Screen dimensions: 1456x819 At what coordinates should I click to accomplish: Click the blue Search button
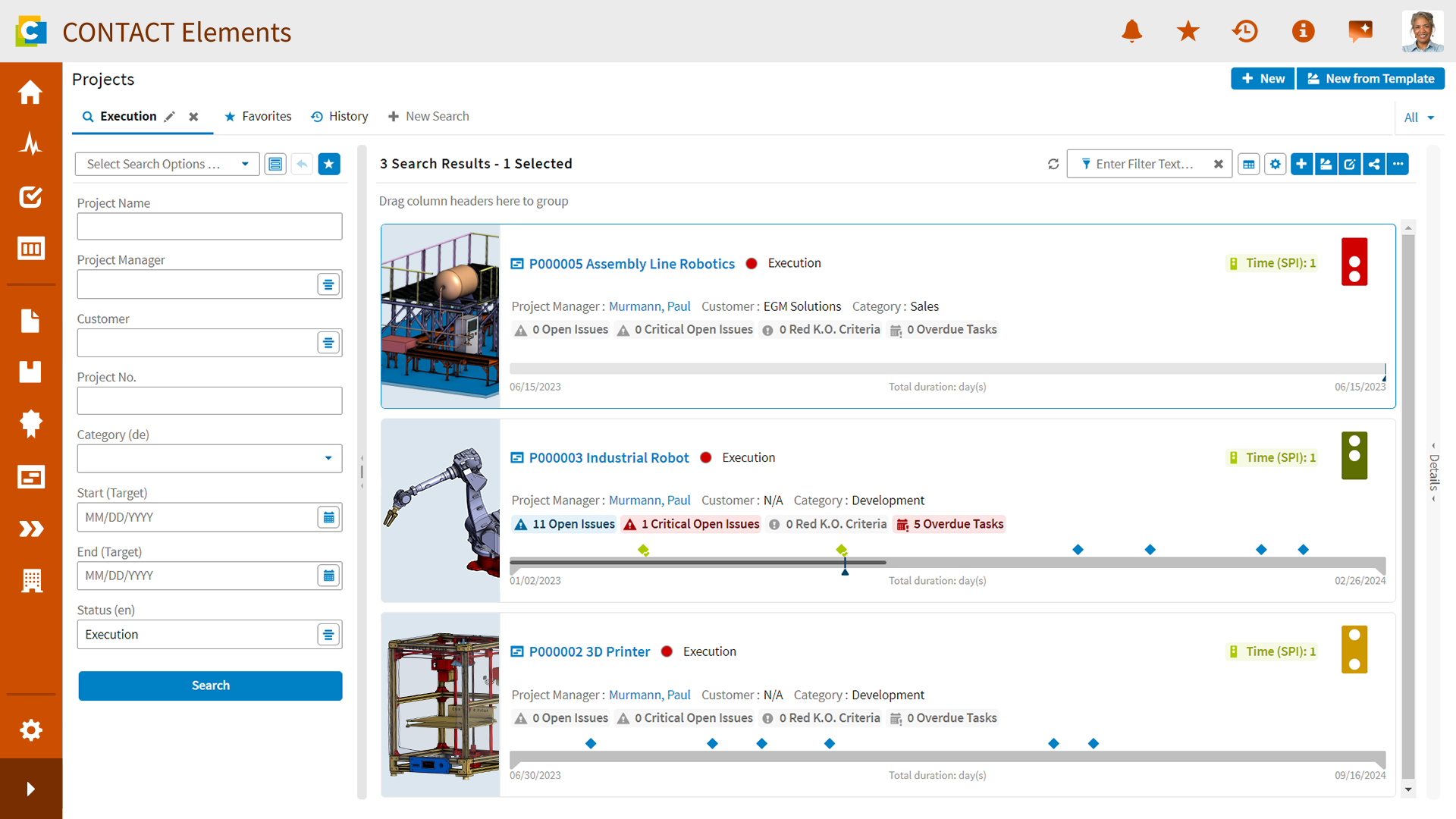tap(210, 686)
